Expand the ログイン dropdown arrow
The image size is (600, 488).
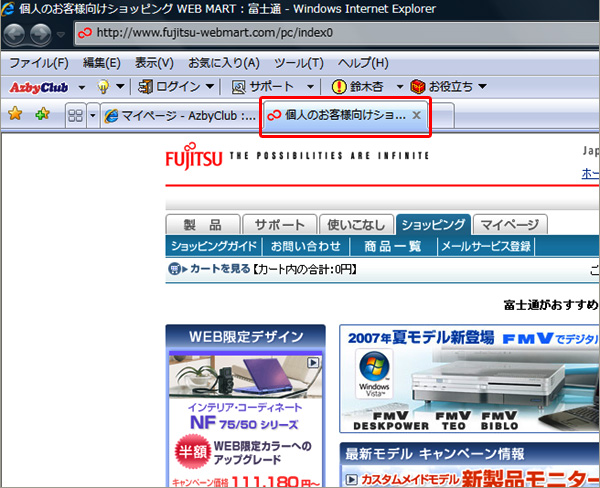coord(210,87)
